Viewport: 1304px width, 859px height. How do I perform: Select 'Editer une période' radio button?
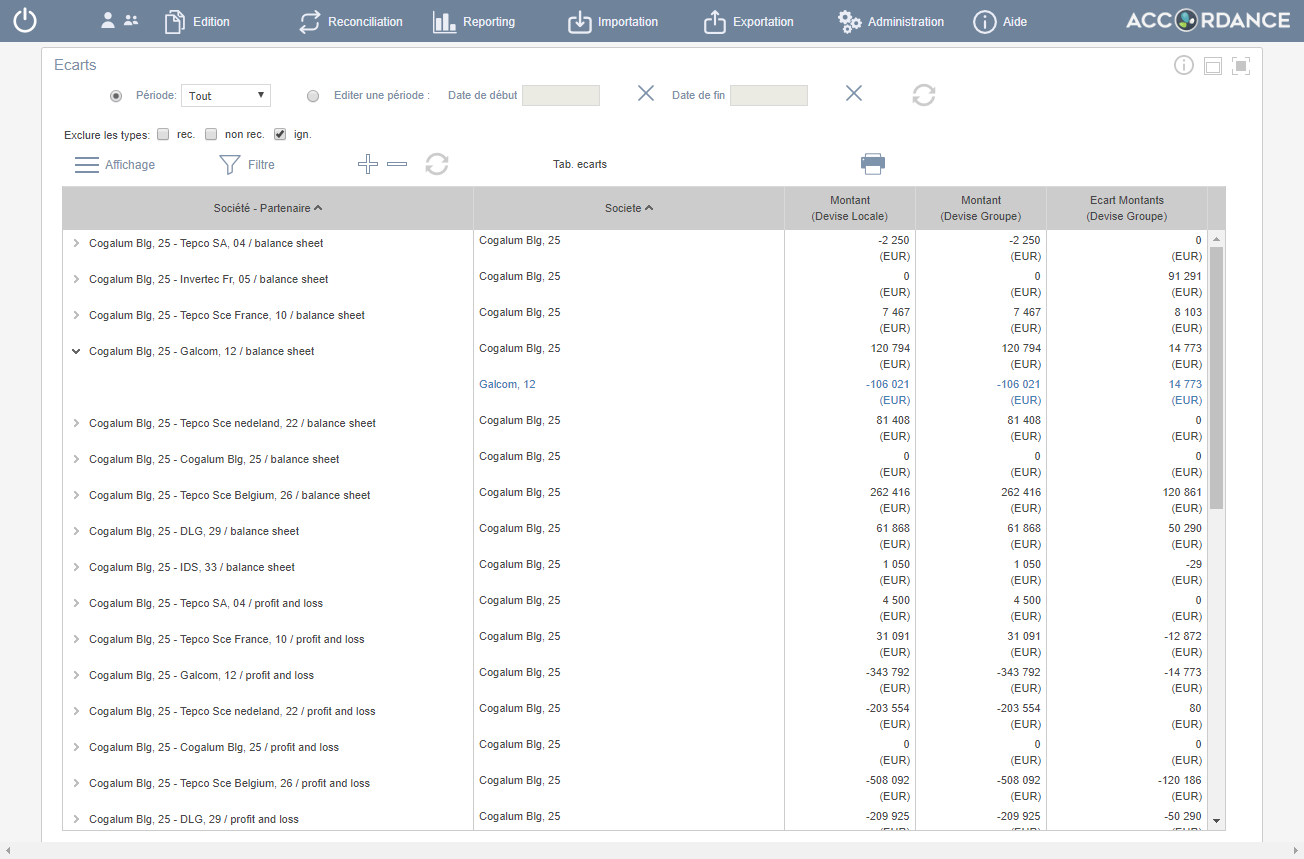click(313, 96)
